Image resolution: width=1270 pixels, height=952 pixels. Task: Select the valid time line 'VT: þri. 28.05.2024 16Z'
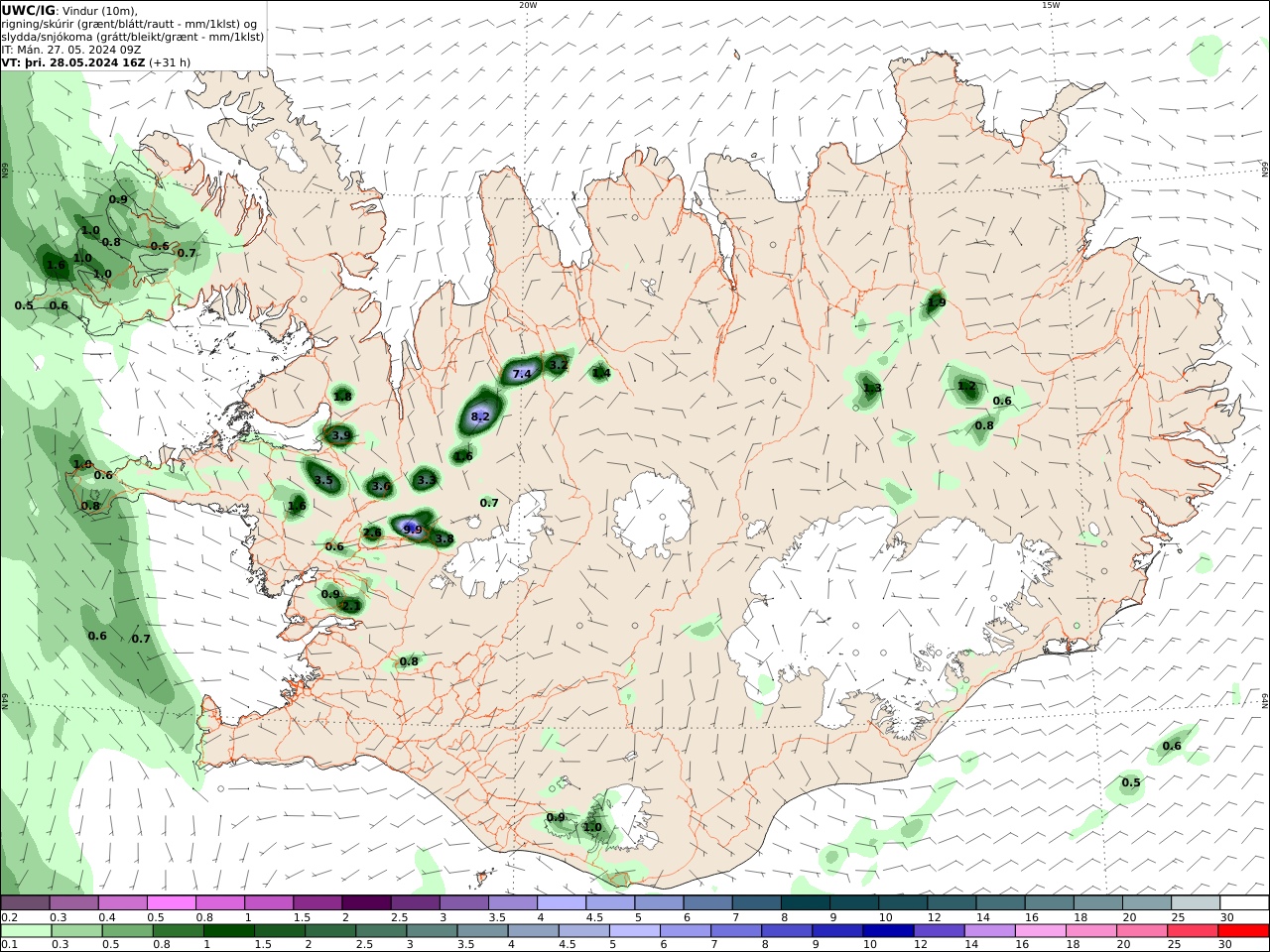pos(73,61)
